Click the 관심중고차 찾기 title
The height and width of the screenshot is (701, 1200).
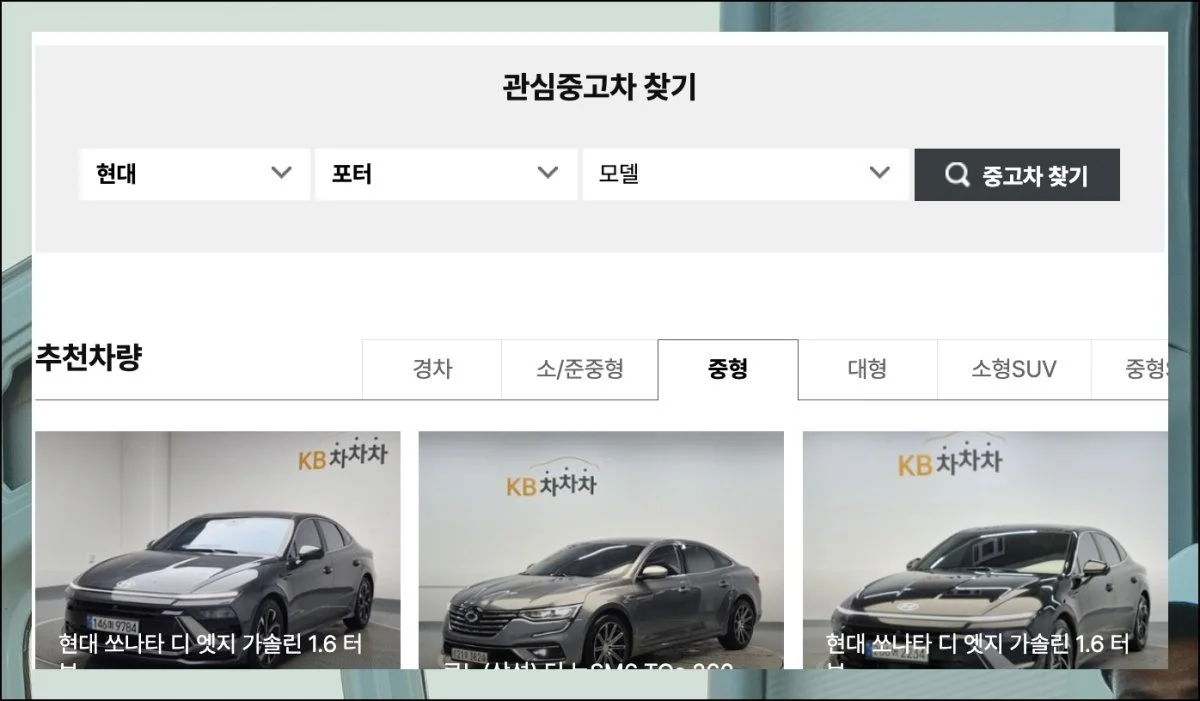pyautogui.click(x=600, y=87)
